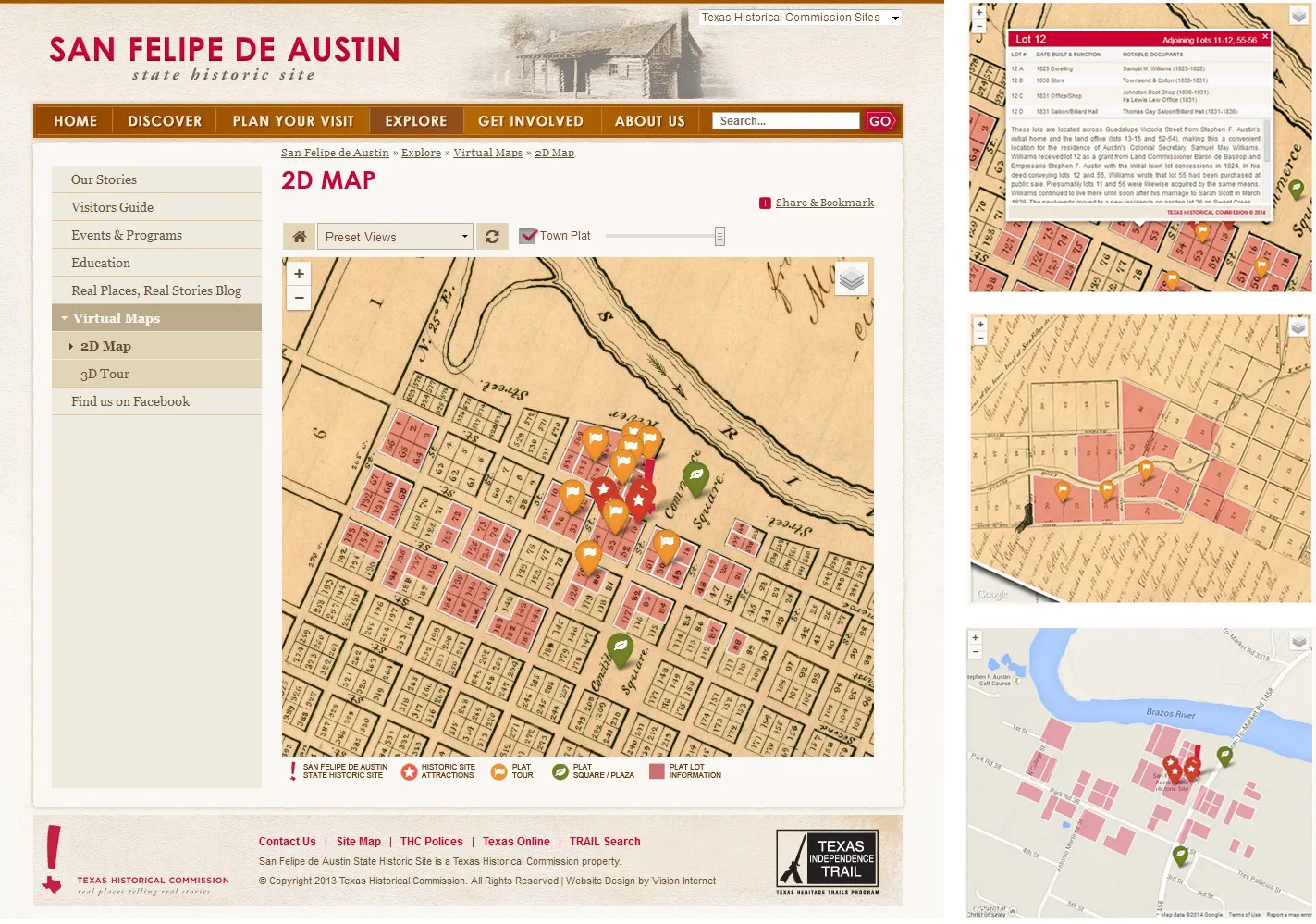
Task: Click the refresh map icon beside Preset Views
Action: point(492,237)
